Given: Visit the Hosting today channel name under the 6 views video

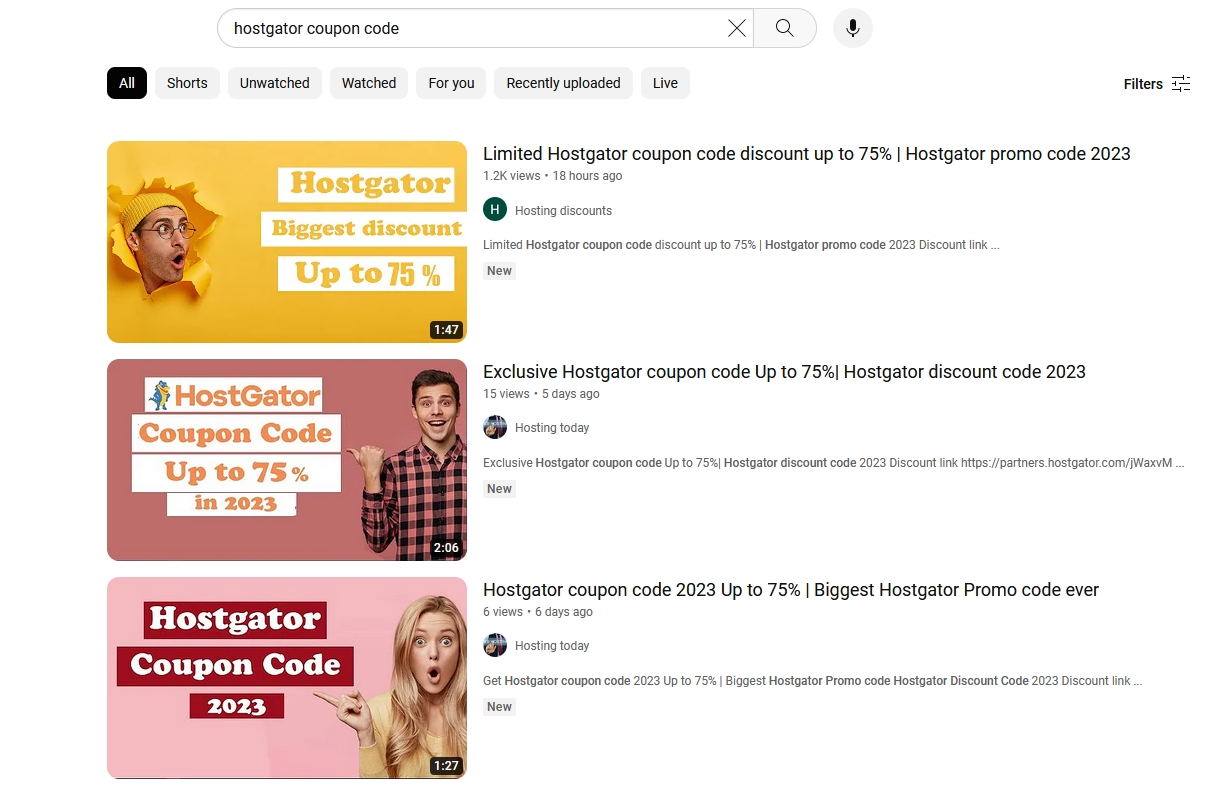Looking at the screenshot, I should (x=552, y=646).
